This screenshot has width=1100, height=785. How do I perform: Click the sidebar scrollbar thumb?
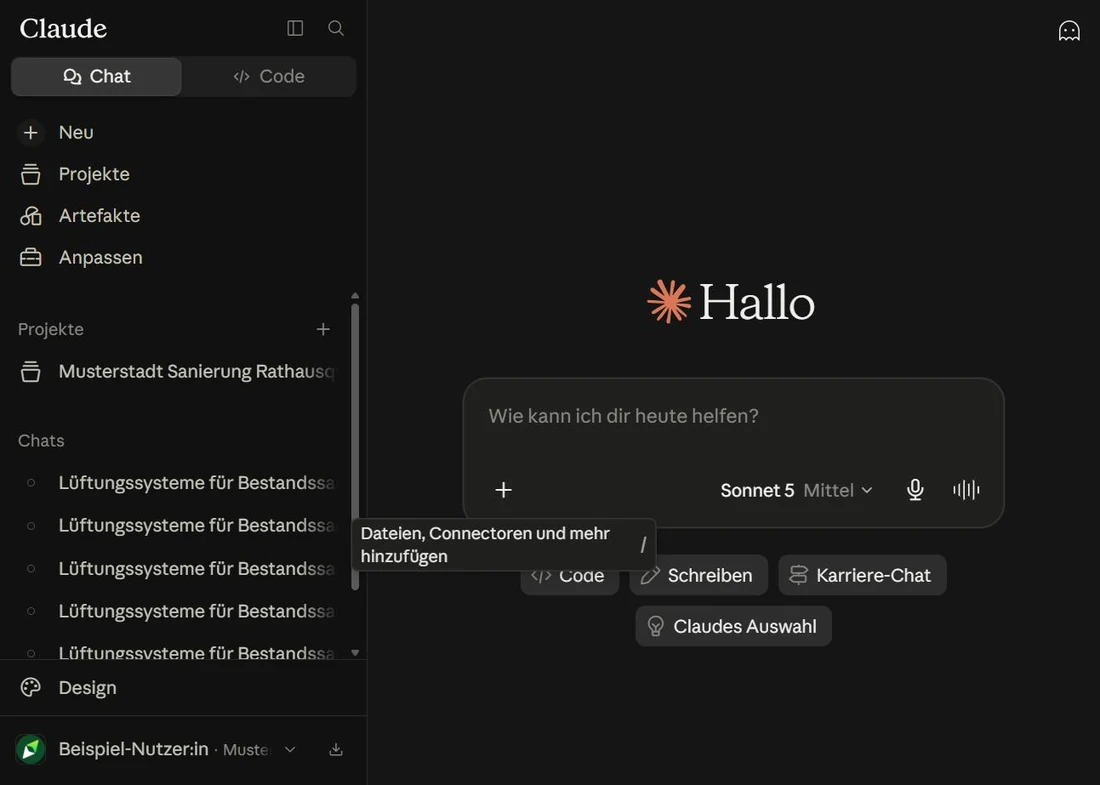(x=355, y=446)
